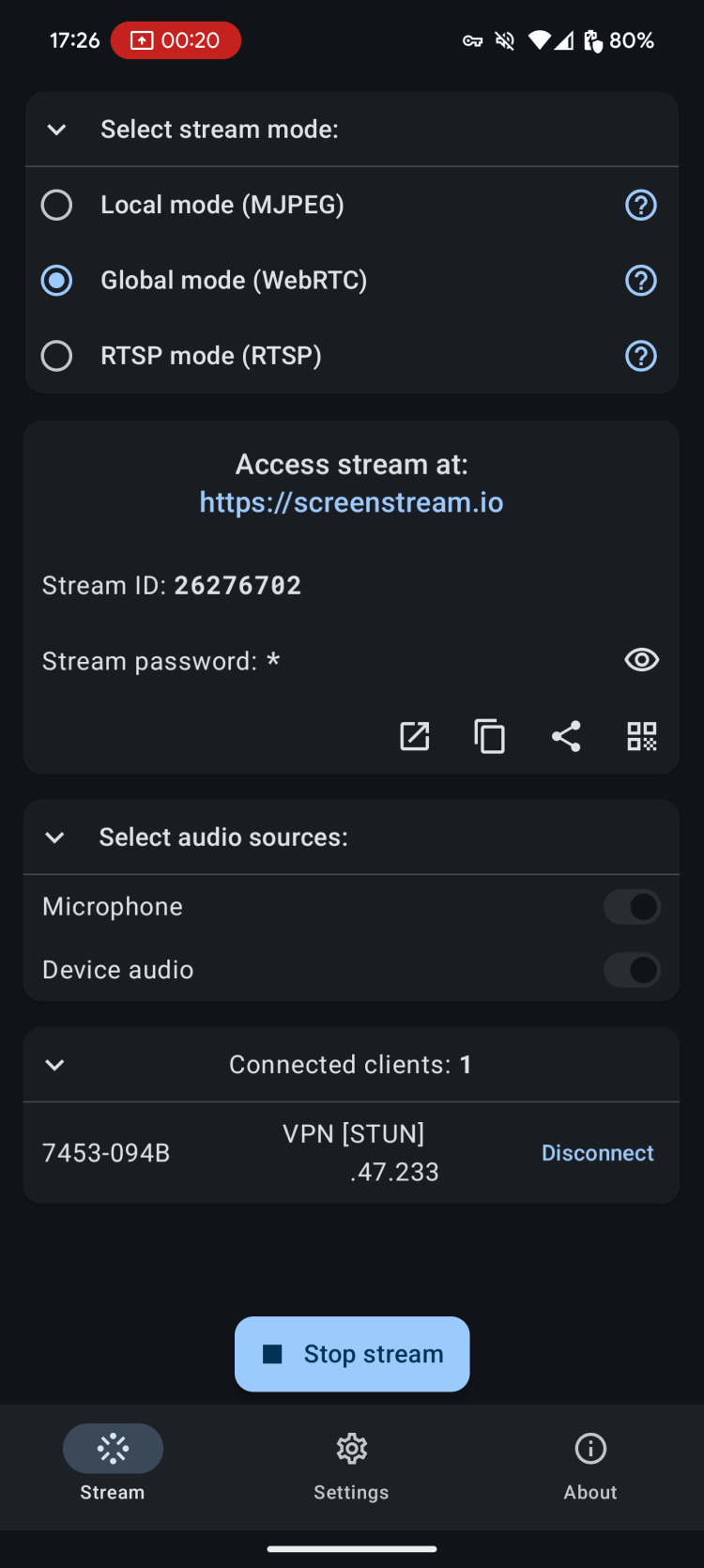Screen dimensions: 704x1568
Task: Open help for RTSP mode
Action: click(641, 356)
